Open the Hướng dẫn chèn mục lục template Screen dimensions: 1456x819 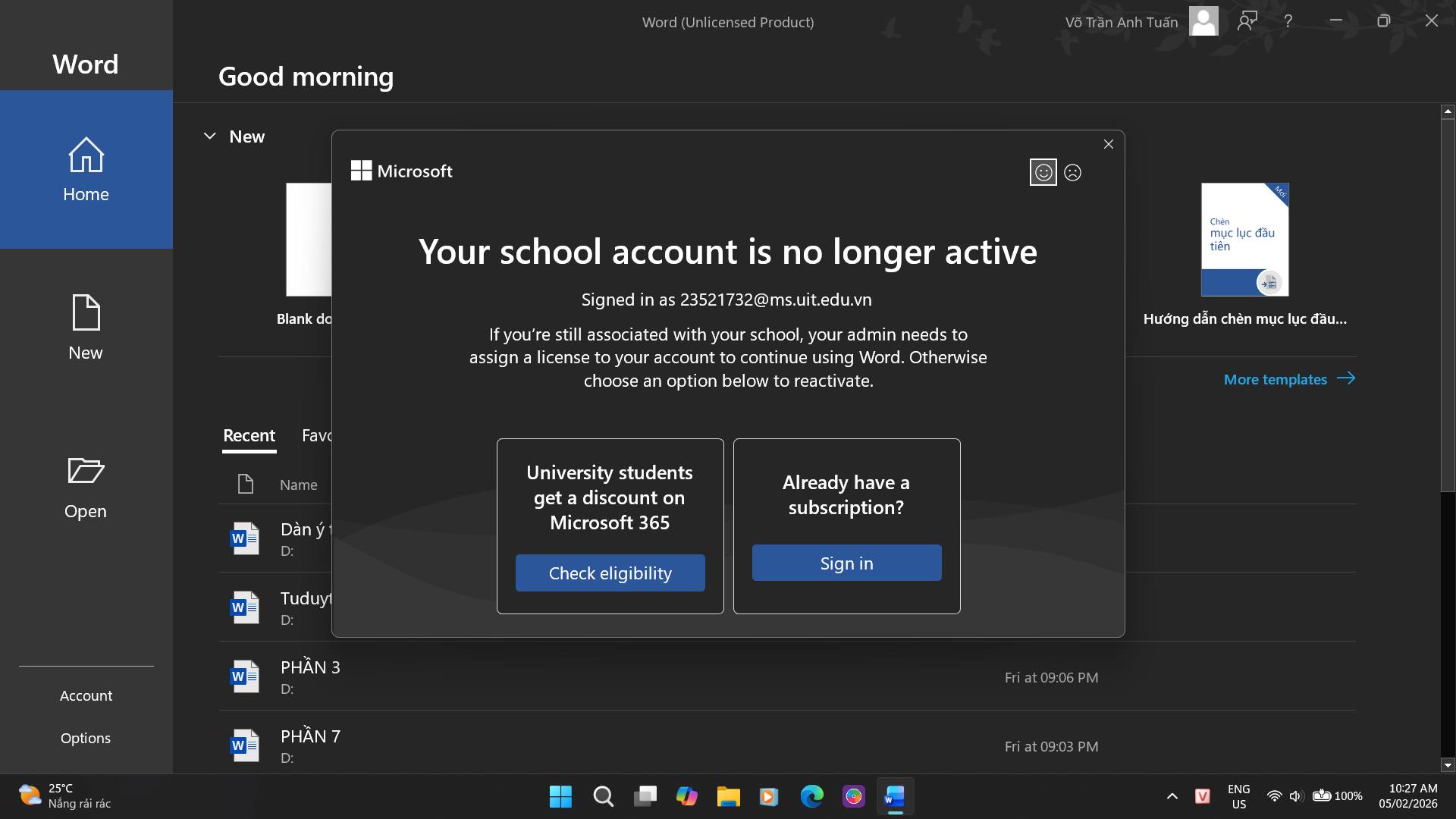point(1245,254)
